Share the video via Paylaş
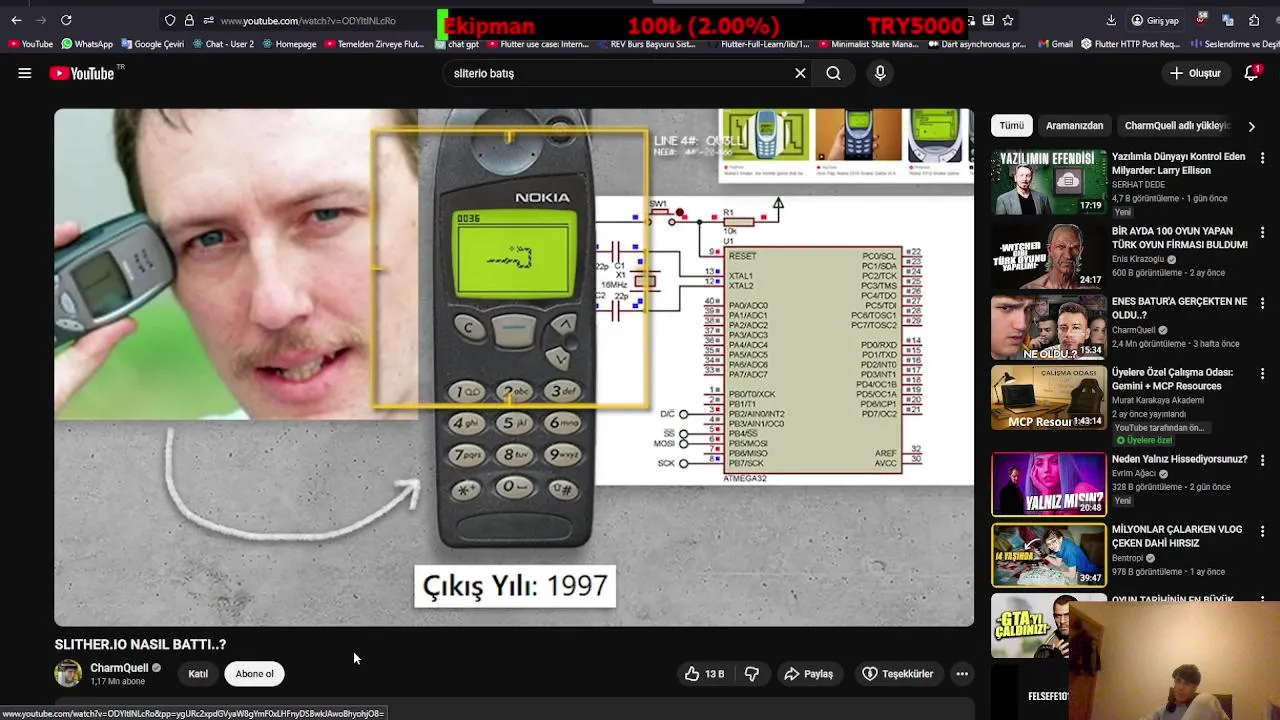Image resolution: width=1280 pixels, height=720 pixels. (809, 674)
